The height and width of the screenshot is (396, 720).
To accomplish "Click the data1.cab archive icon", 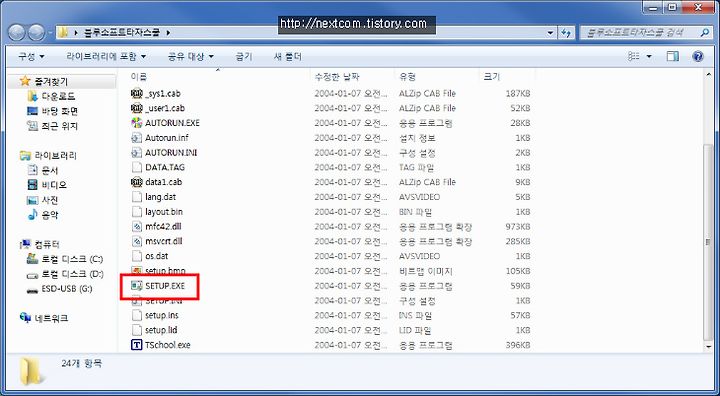I will (136, 182).
